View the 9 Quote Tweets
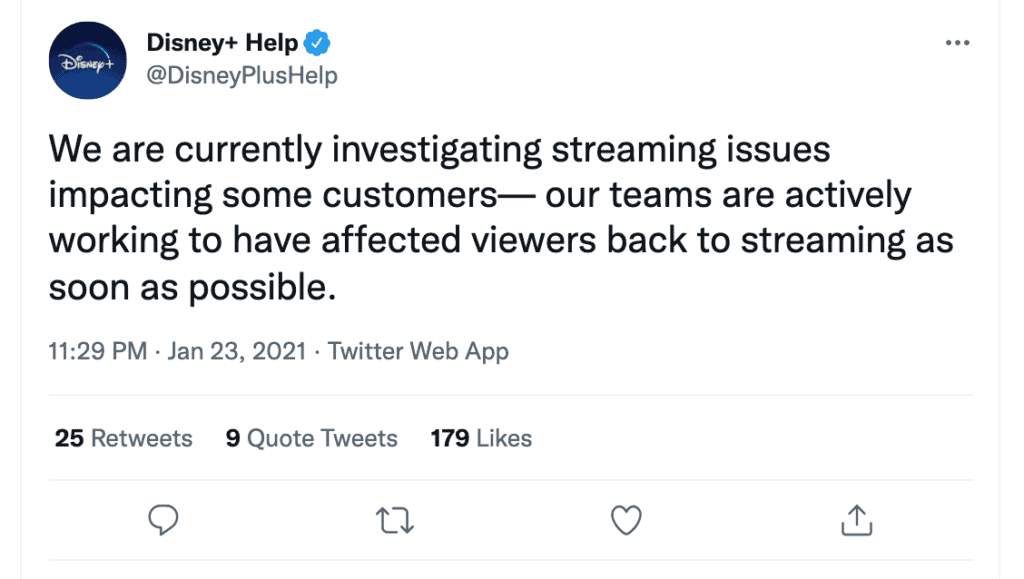Image resolution: width=1024 pixels, height=579 pixels. pos(311,438)
